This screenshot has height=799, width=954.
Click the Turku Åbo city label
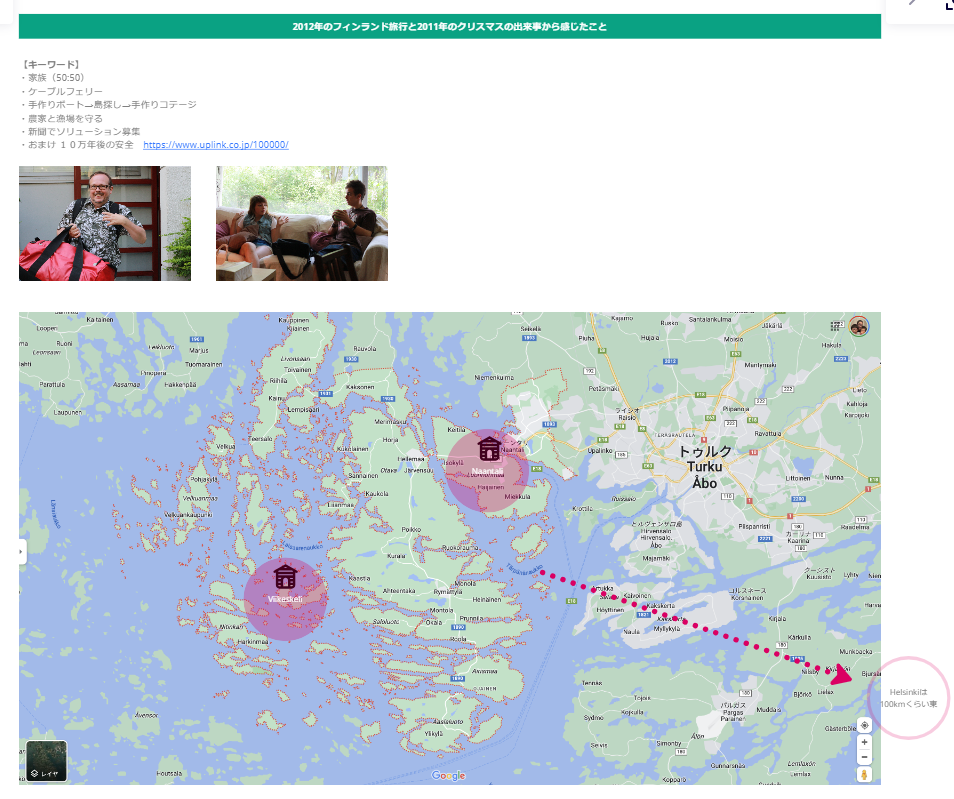click(705, 467)
